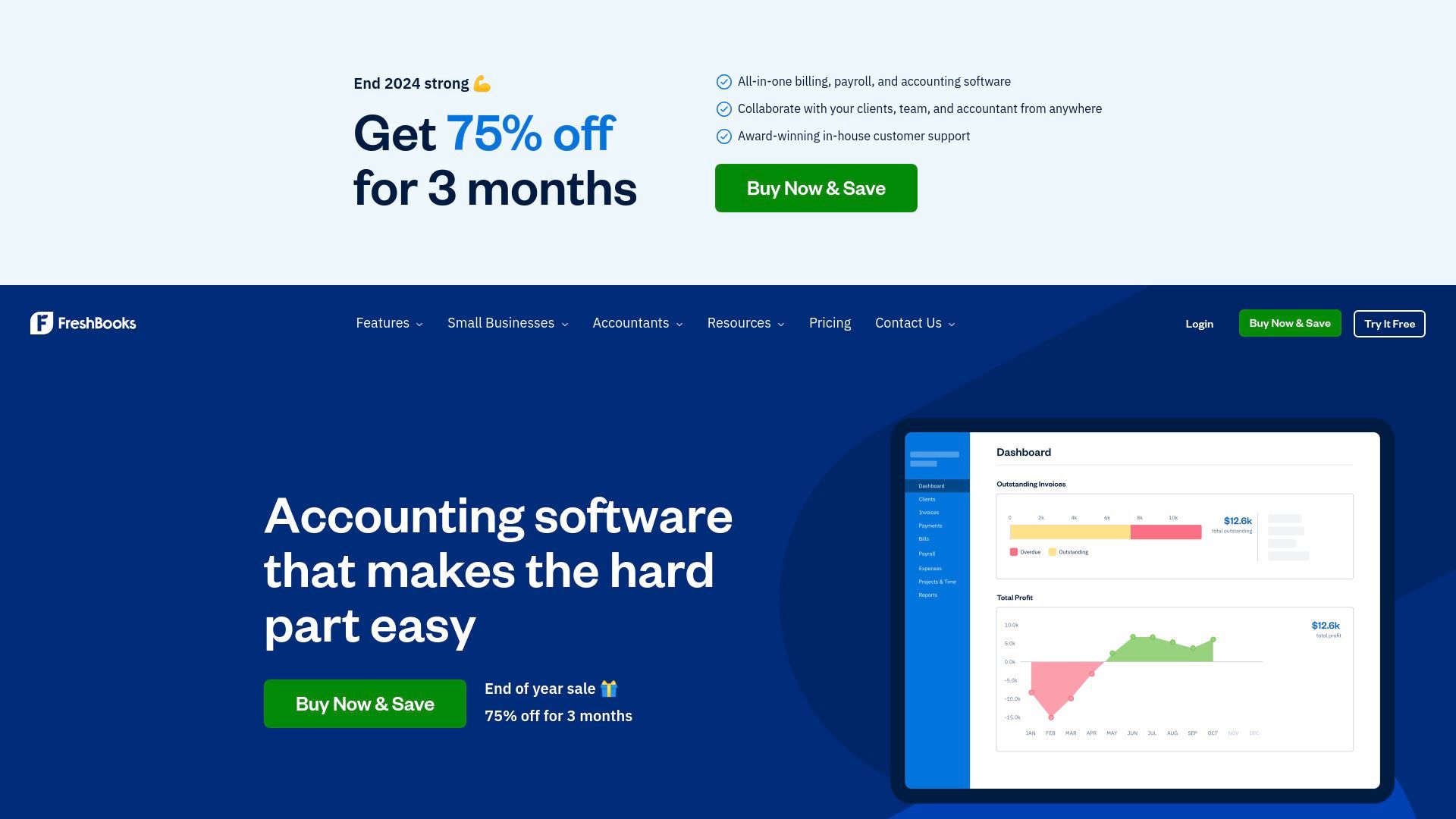Expand the Features navigation dropdown
The width and height of the screenshot is (1456, 819).
pos(388,322)
